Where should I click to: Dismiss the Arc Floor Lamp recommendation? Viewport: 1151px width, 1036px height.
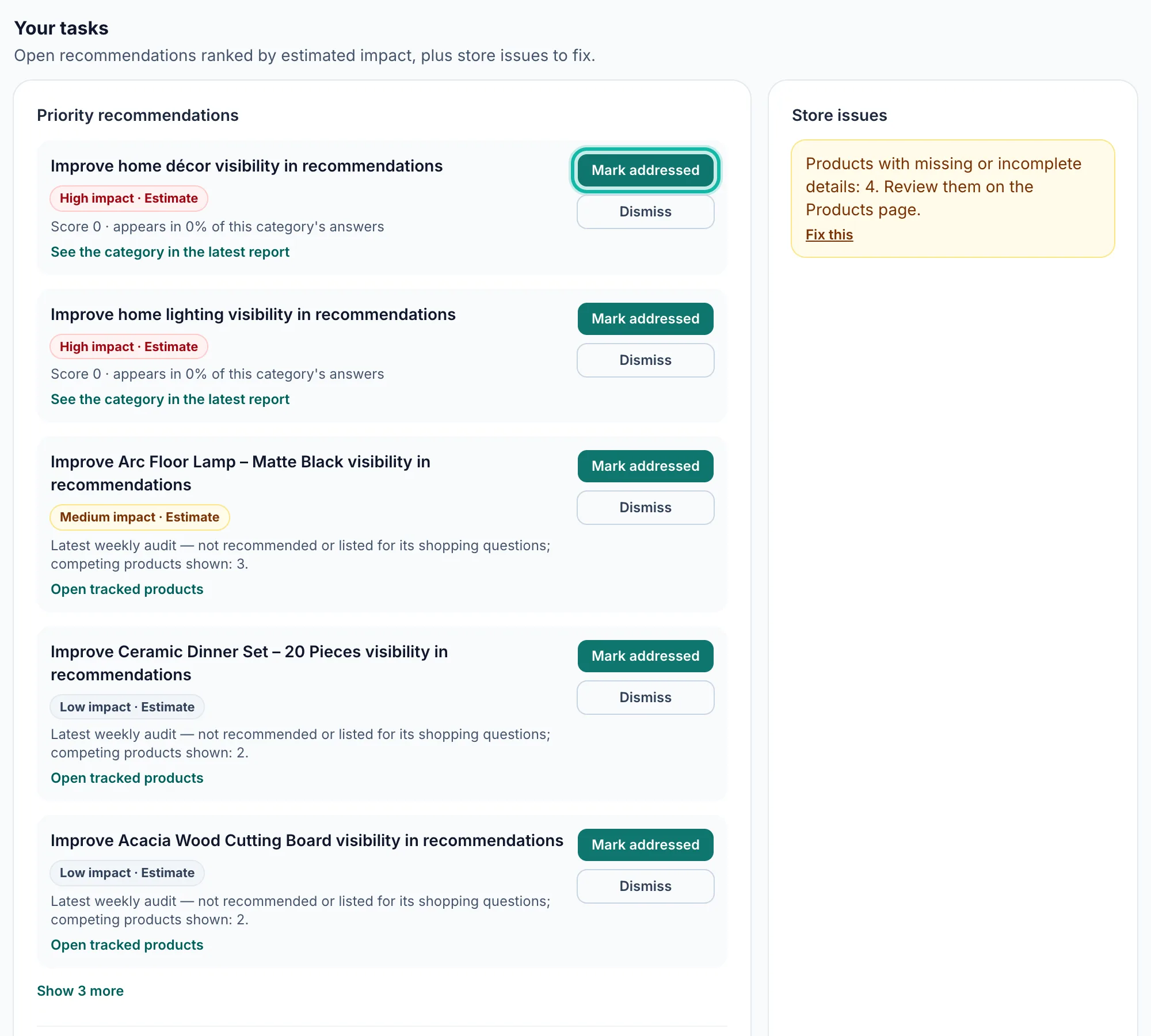645,508
